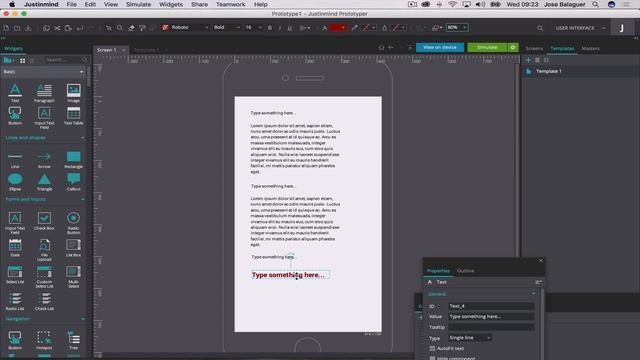Select the Multi-Select widget
The width and height of the screenshot is (640, 360).
coord(73,277)
